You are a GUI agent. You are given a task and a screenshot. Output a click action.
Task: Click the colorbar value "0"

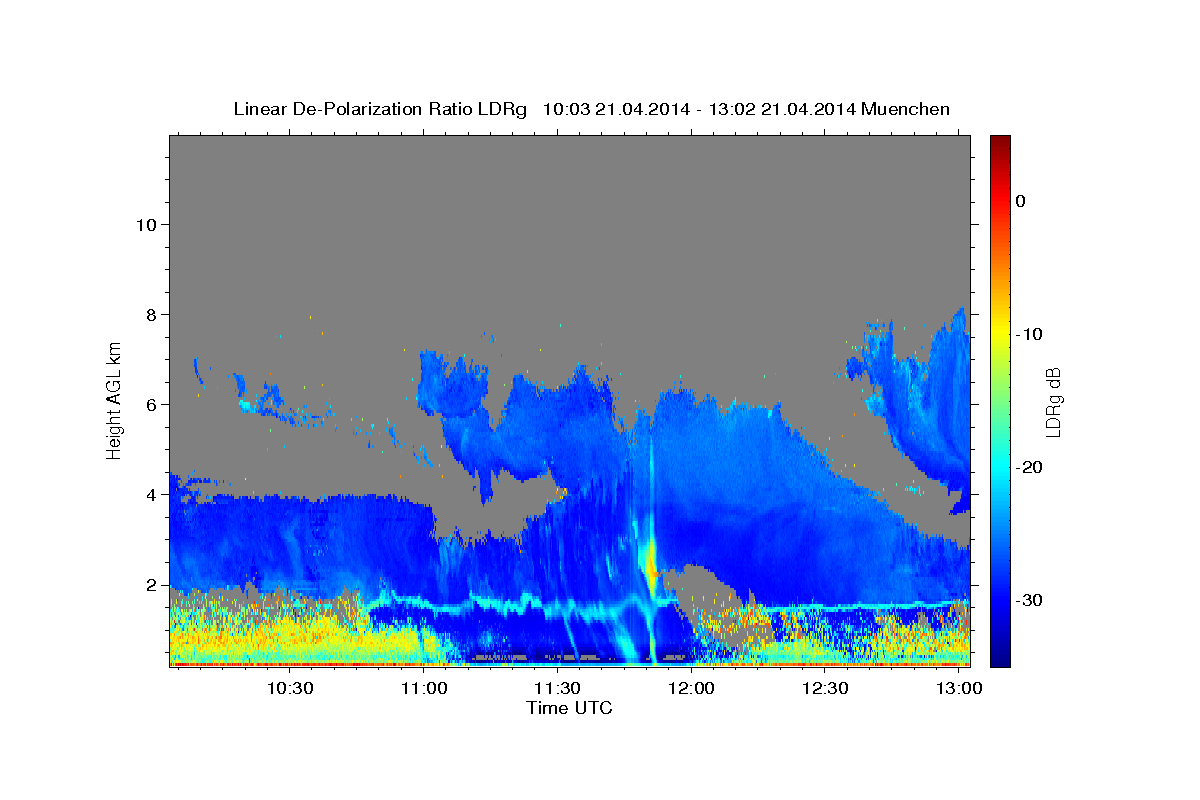[1021, 201]
